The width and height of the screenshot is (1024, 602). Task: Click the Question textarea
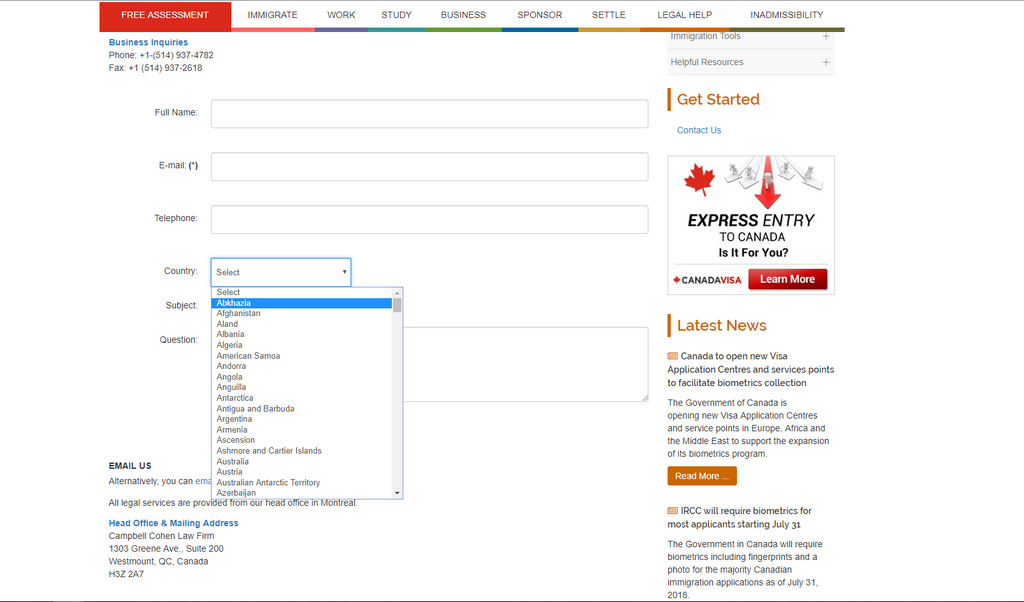point(526,364)
